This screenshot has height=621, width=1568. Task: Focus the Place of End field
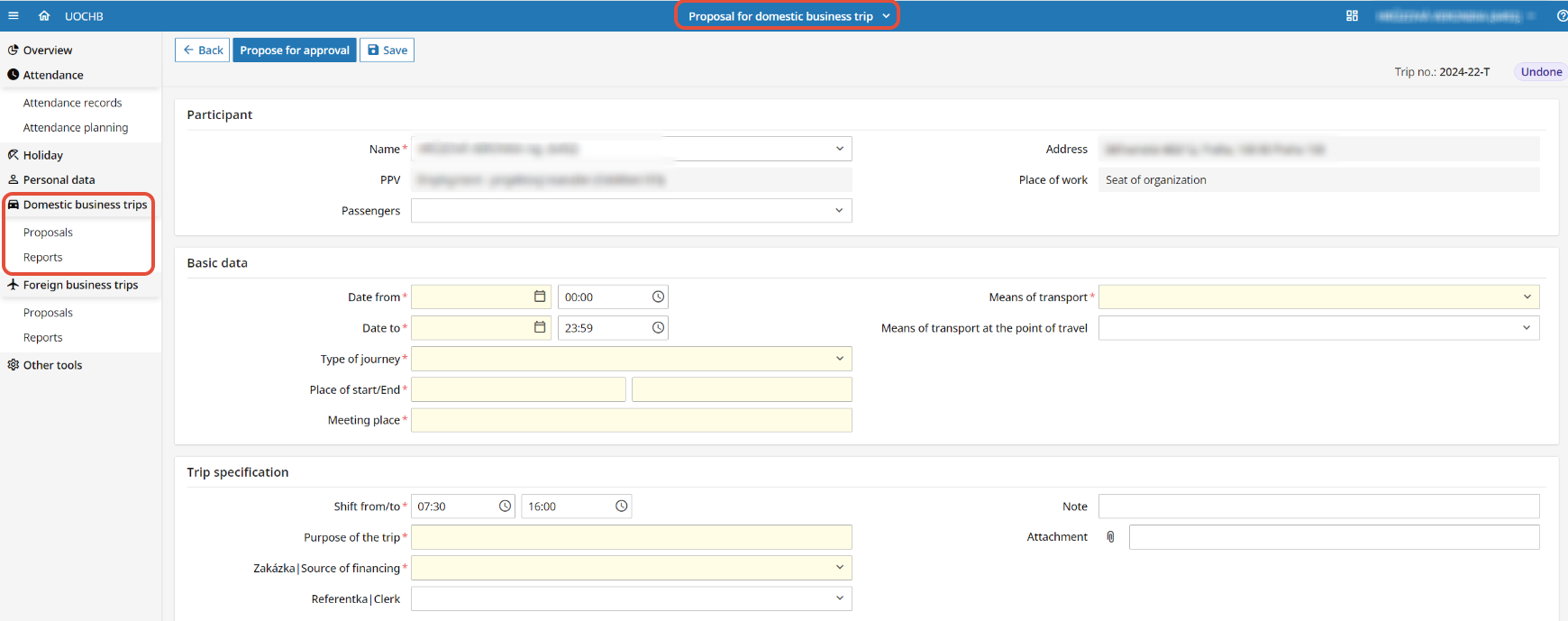coord(742,389)
